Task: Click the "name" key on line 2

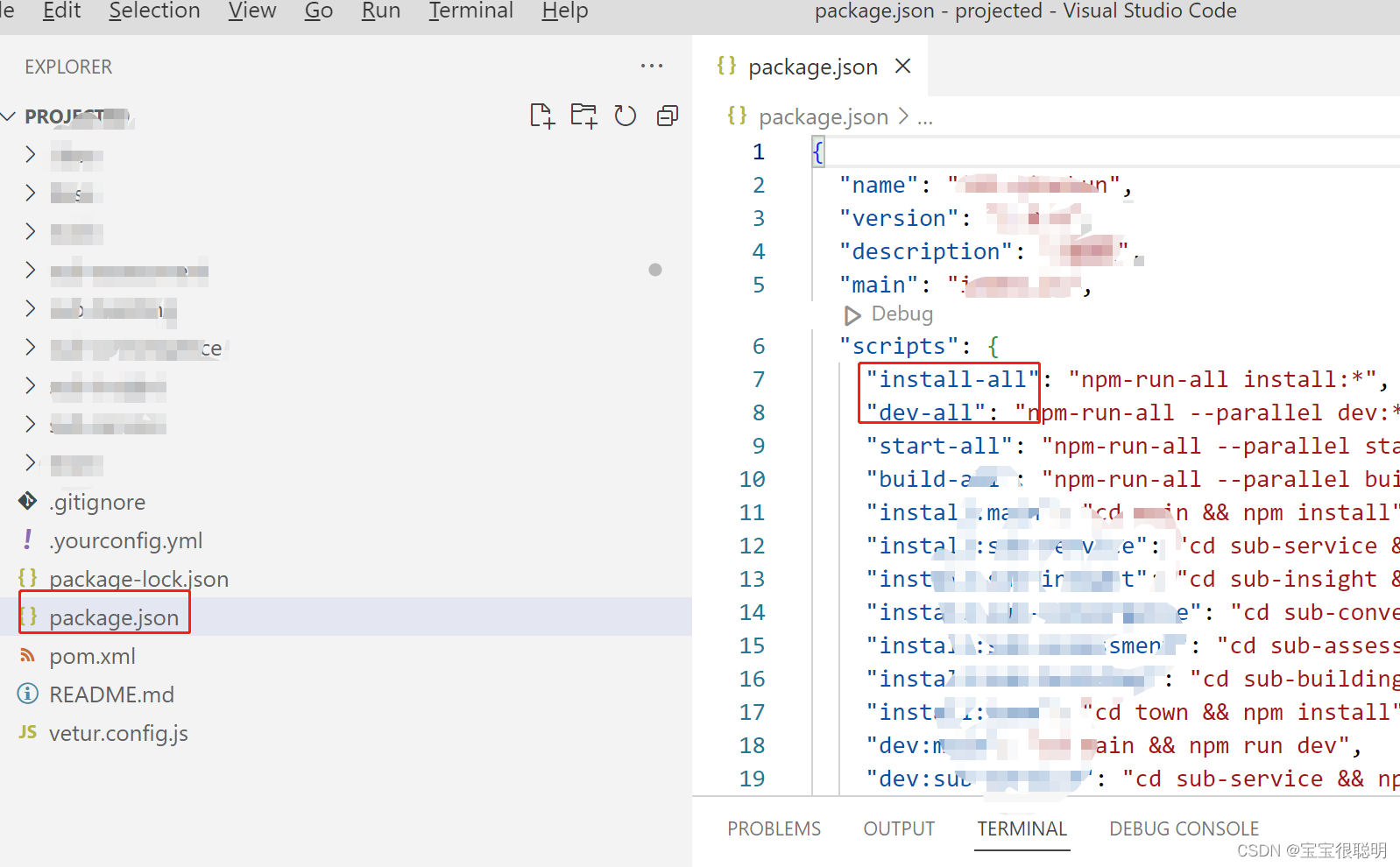Action: [879, 185]
